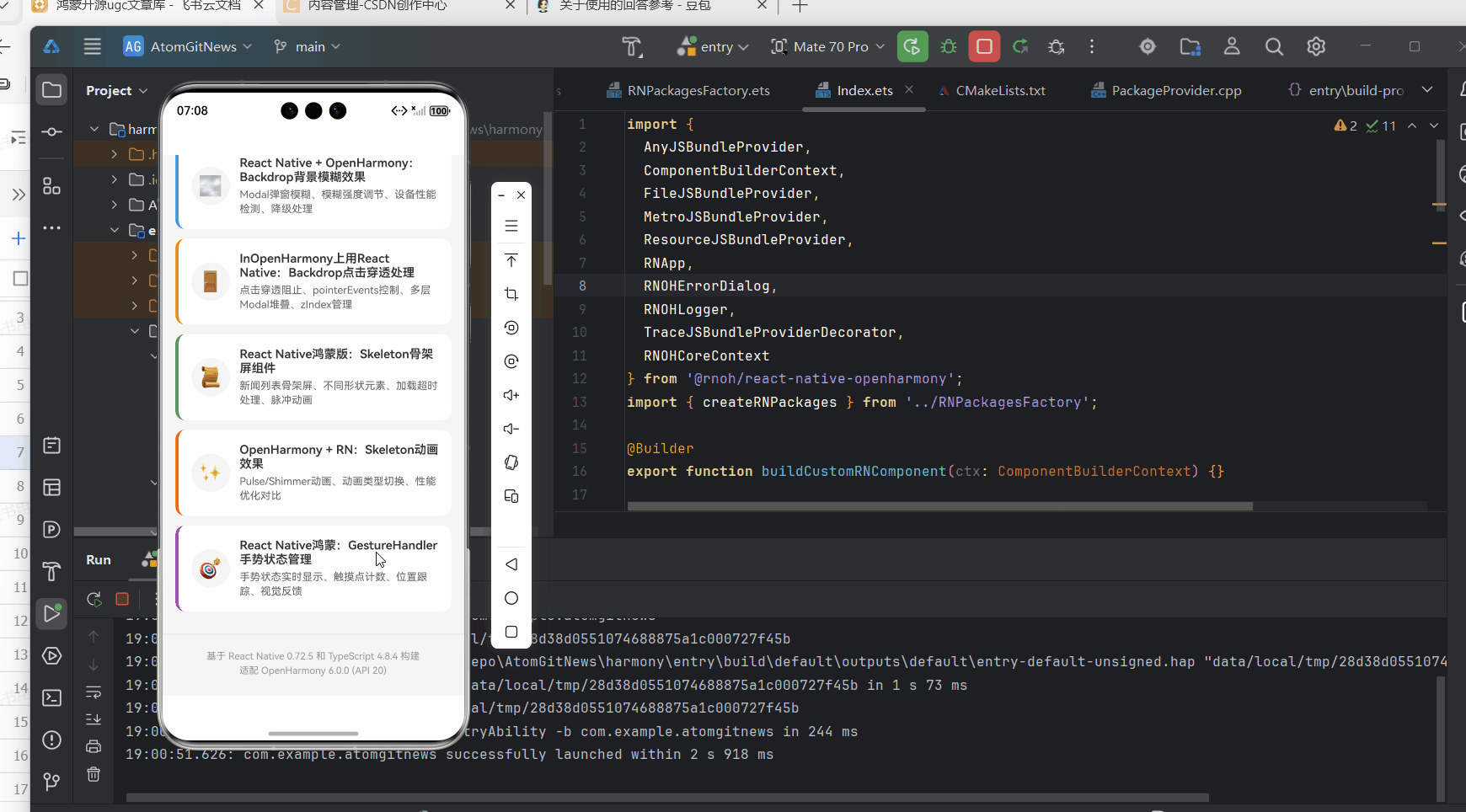1466x812 pixels.
Task: Click the Build hammer icon in toolbar
Action: coord(632,46)
